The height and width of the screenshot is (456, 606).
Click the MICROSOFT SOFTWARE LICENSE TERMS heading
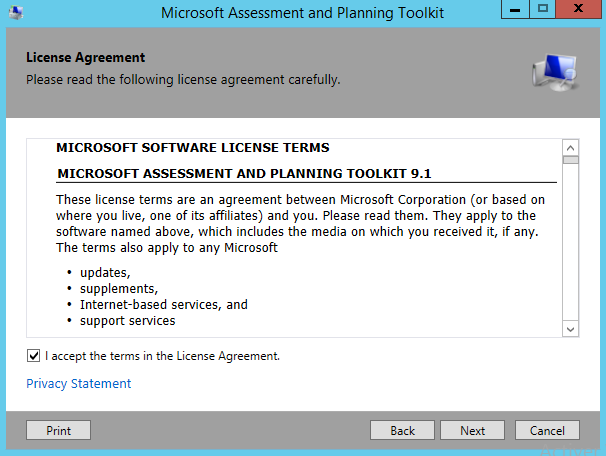pyautogui.click(x=193, y=148)
